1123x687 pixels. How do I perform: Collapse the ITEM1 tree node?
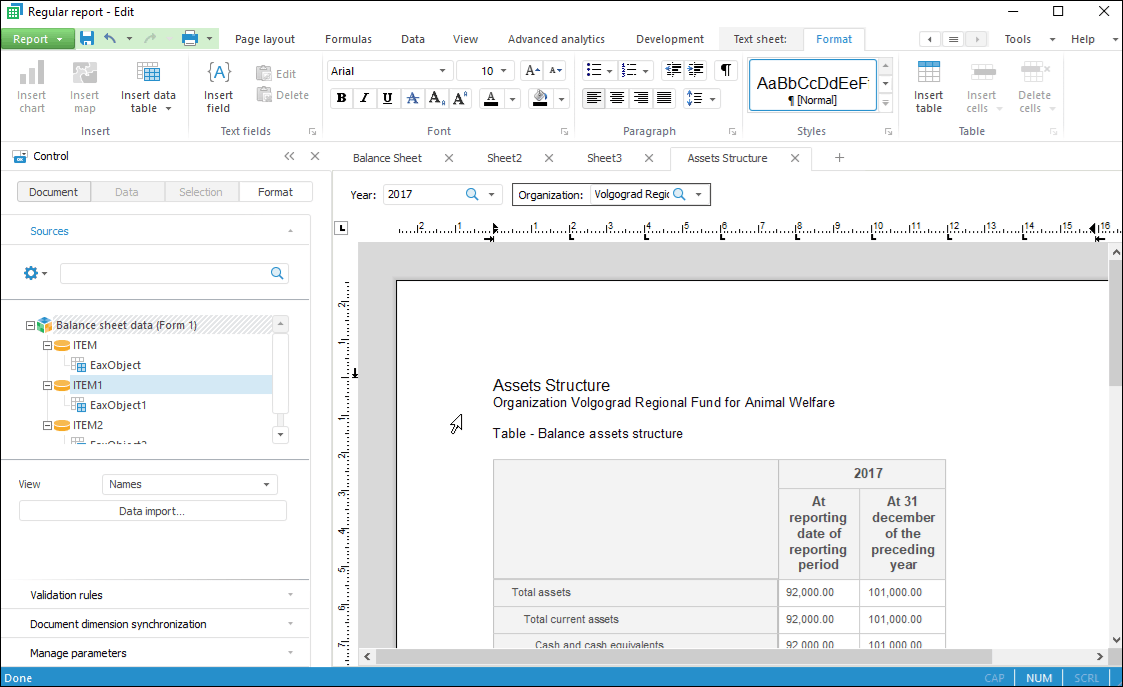click(x=47, y=385)
